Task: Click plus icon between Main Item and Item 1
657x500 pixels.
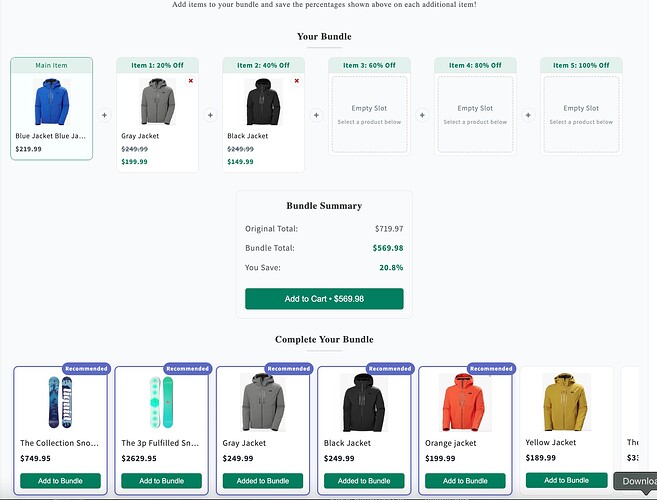Action: click(104, 115)
